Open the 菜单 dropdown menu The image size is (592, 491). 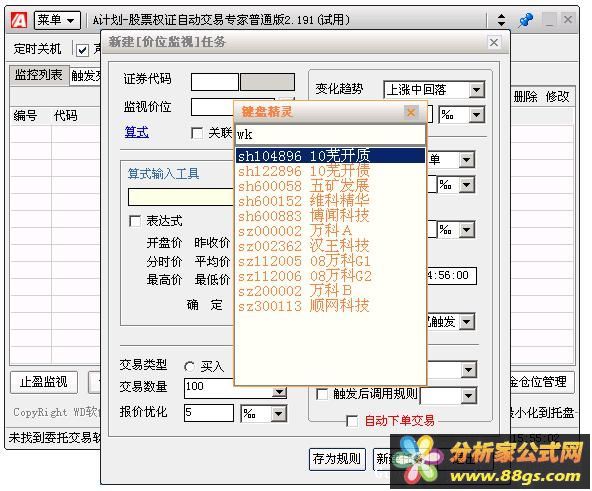pos(57,20)
